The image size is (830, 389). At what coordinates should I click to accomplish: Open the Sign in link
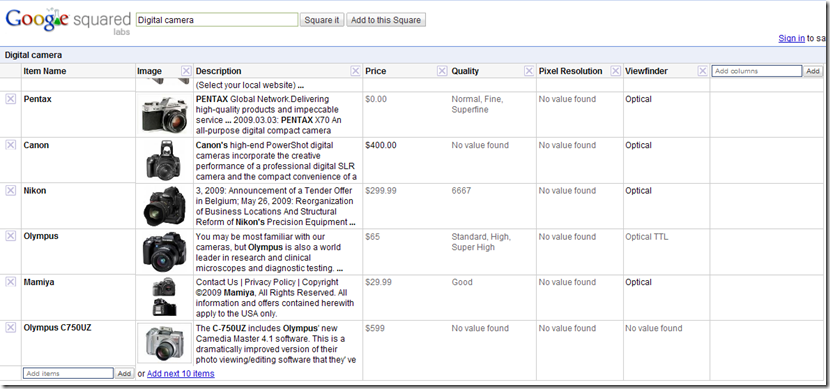pos(791,38)
